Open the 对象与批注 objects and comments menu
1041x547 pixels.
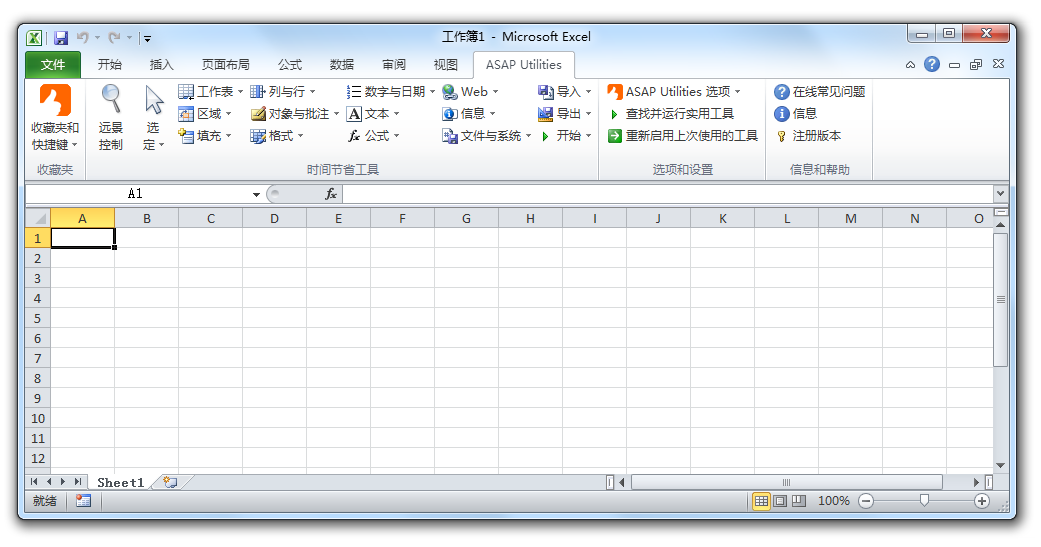pos(295,114)
